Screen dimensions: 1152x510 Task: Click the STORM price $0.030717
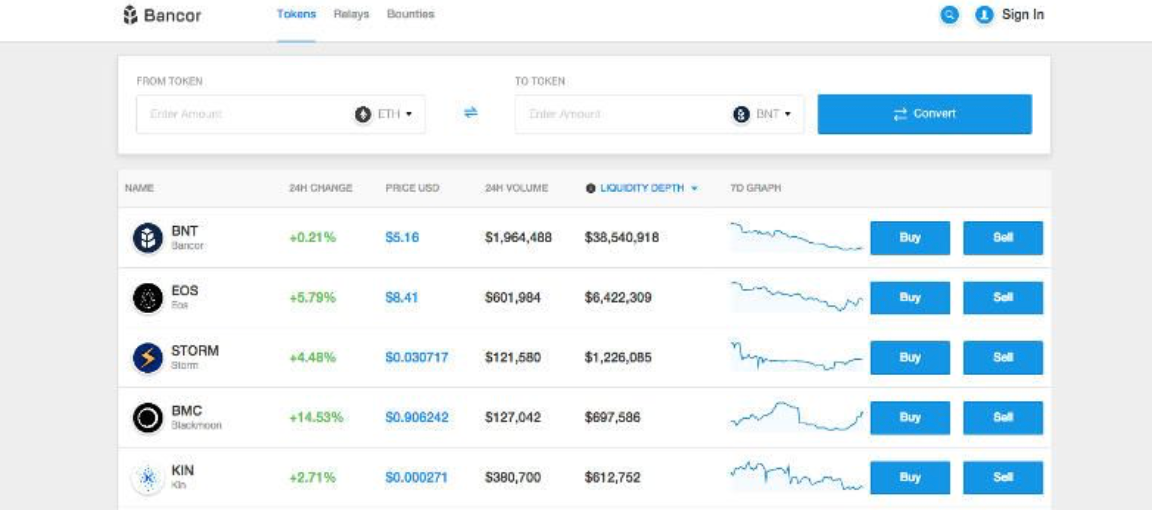(417, 358)
